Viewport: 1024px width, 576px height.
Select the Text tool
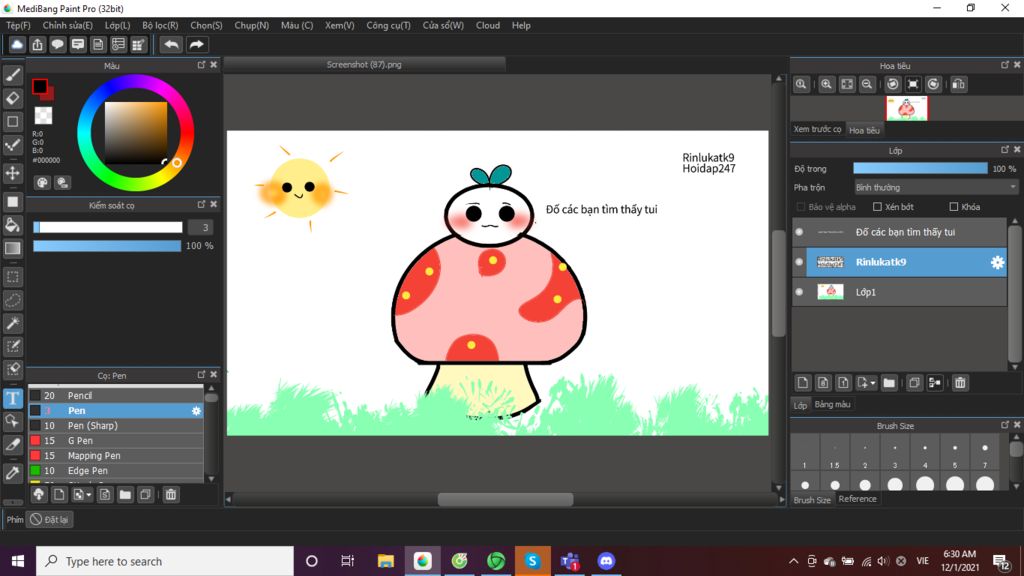click(12, 398)
